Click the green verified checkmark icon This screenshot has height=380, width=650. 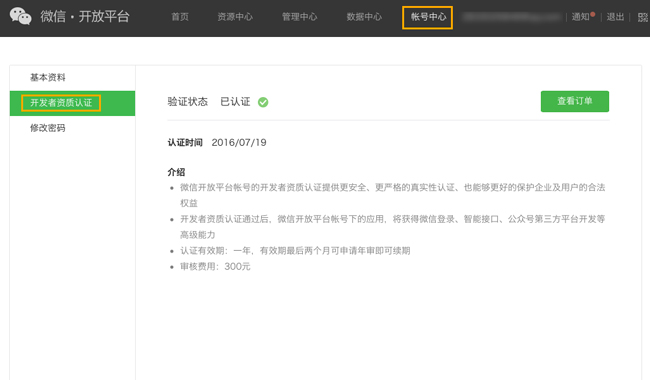[x=263, y=102]
